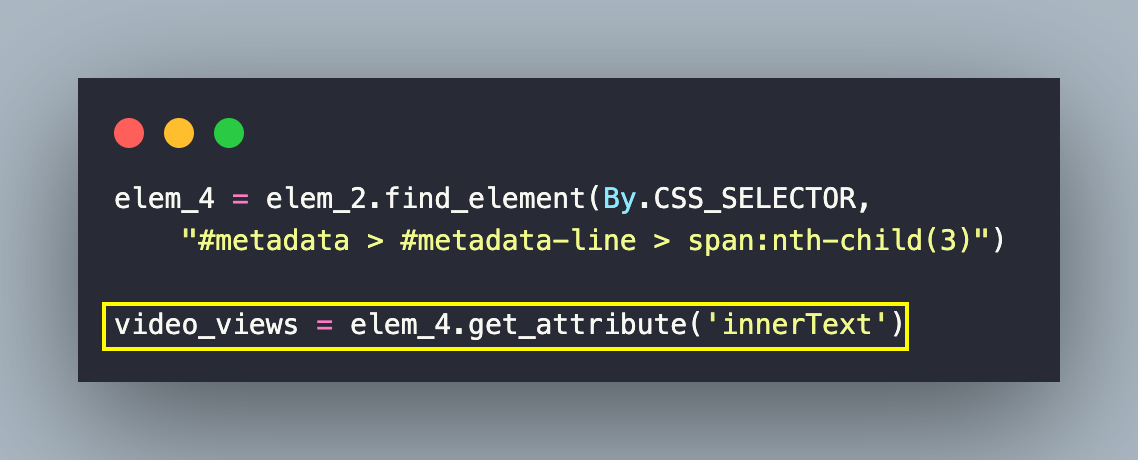The height and width of the screenshot is (460, 1138).
Task: Click the video_views variable name
Action: pyautogui.click(x=206, y=326)
